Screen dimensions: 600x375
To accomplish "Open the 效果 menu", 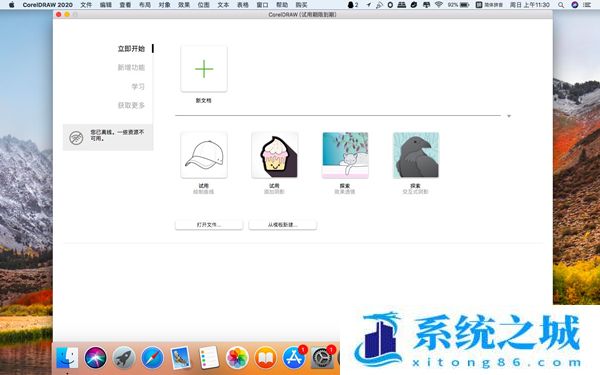I will [184, 5].
